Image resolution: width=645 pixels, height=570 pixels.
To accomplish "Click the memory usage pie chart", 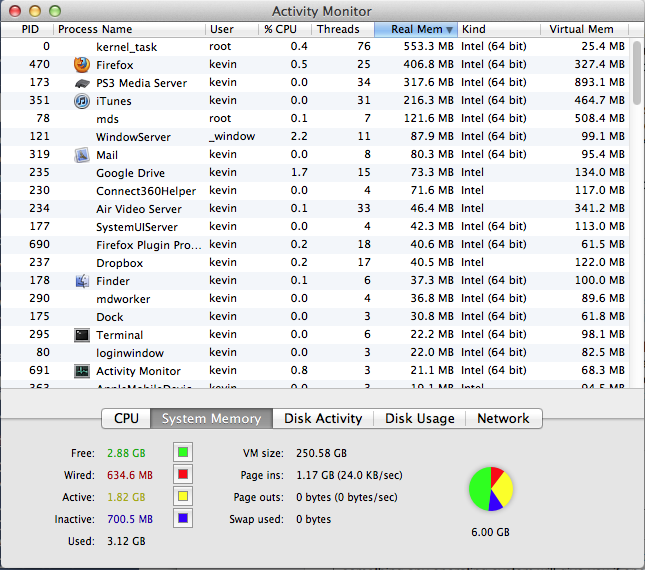I will click(491, 489).
